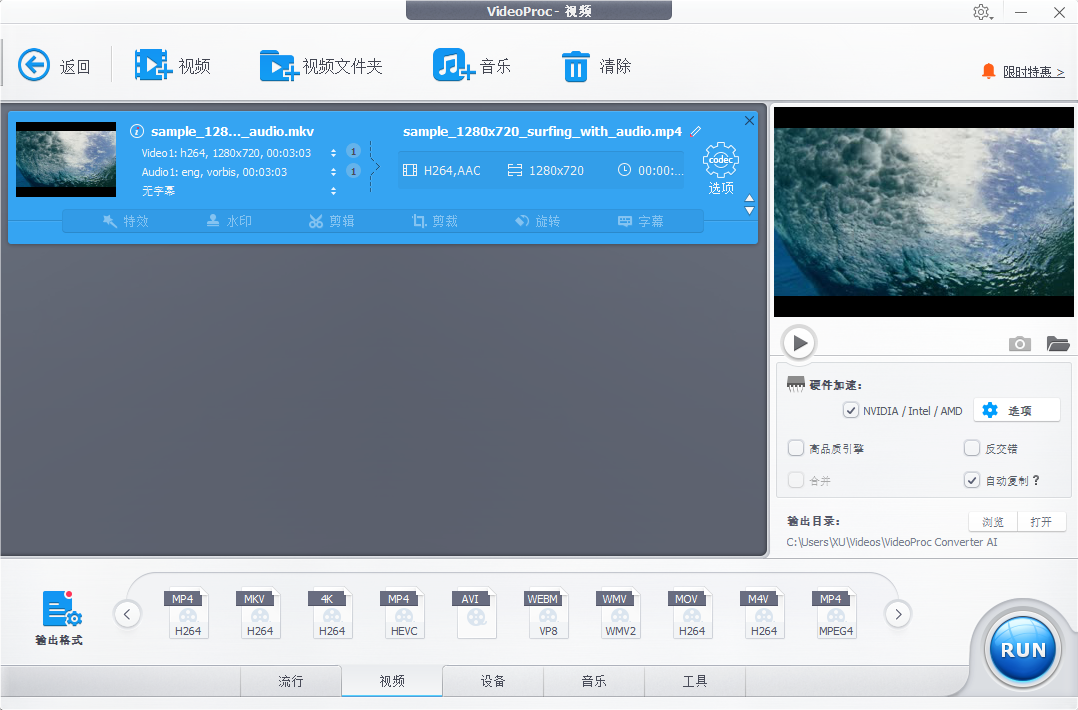Add music files via the 音乐 toolbar button
This screenshot has height=710, width=1078.
pyautogui.click(x=471, y=65)
